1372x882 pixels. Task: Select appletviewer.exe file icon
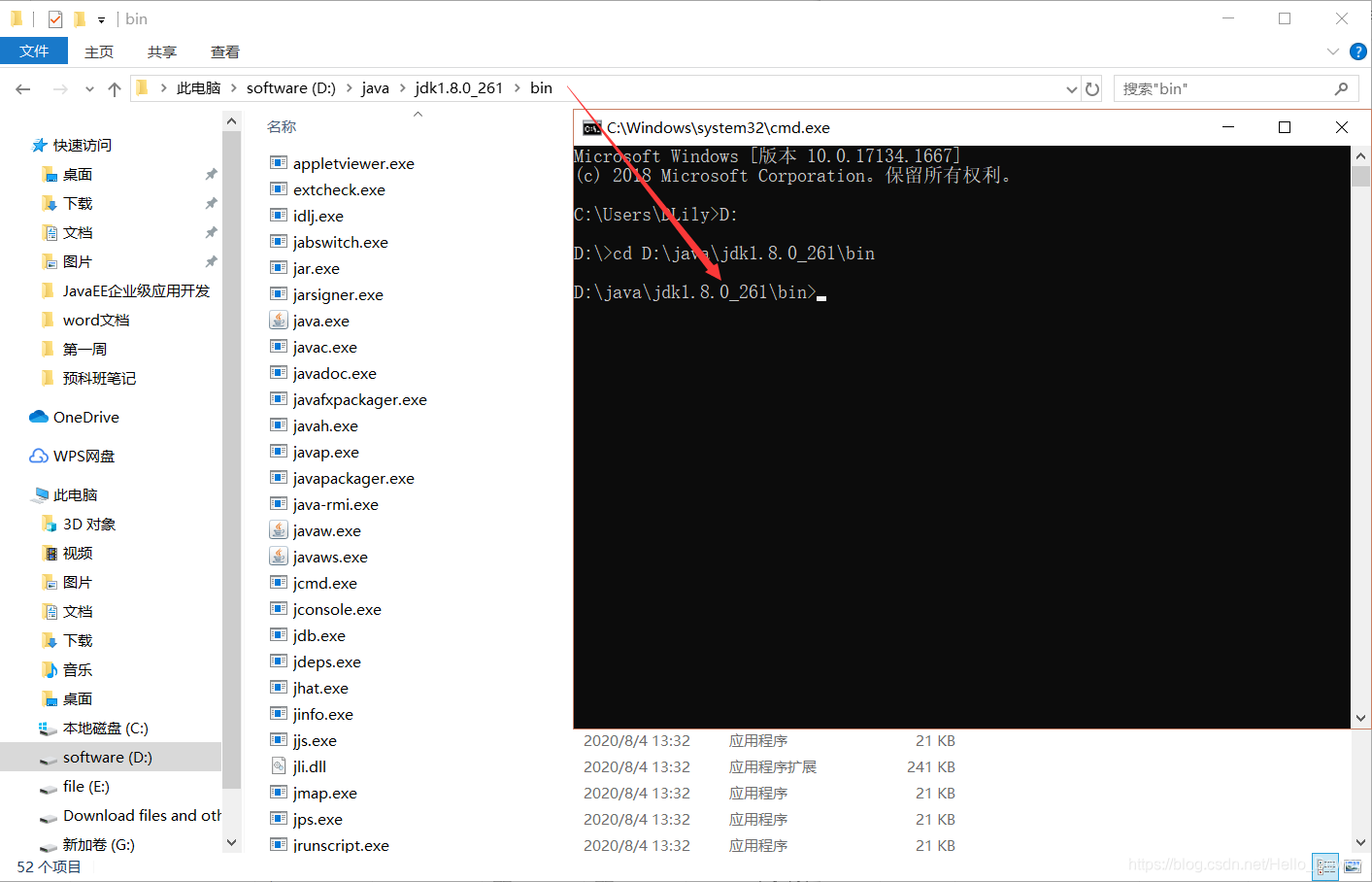279,162
